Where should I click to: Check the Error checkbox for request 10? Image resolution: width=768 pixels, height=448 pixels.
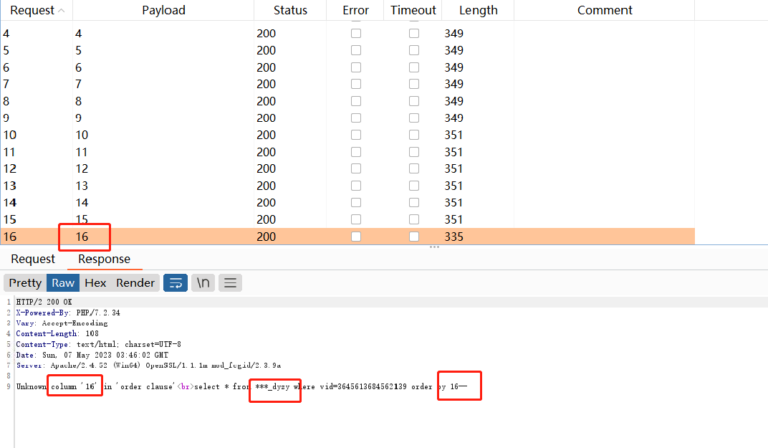click(355, 135)
